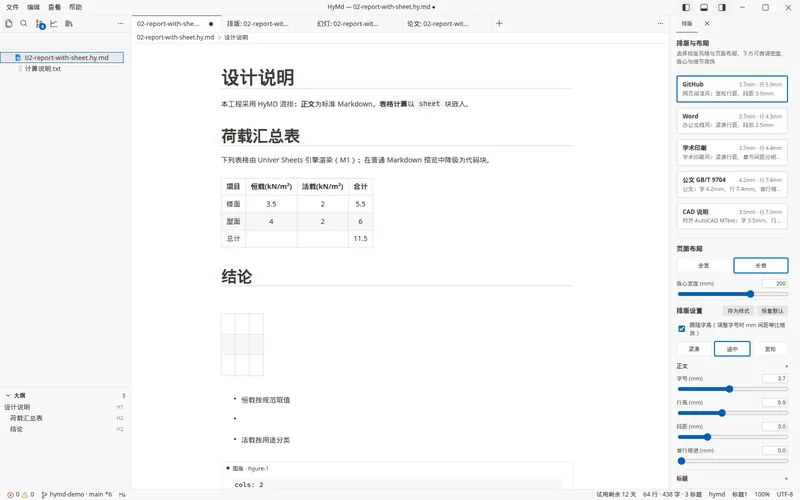Open 计算说明.txt in file tree
This screenshot has width=800, height=500.
point(43,68)
